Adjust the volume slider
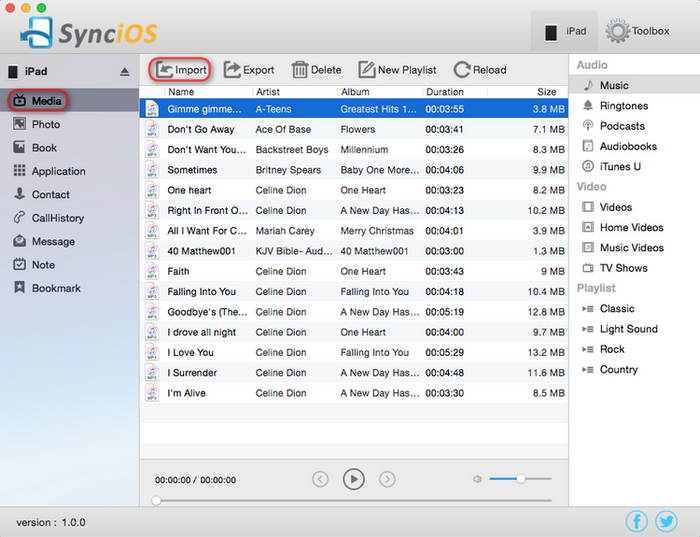 pos(521,479)
